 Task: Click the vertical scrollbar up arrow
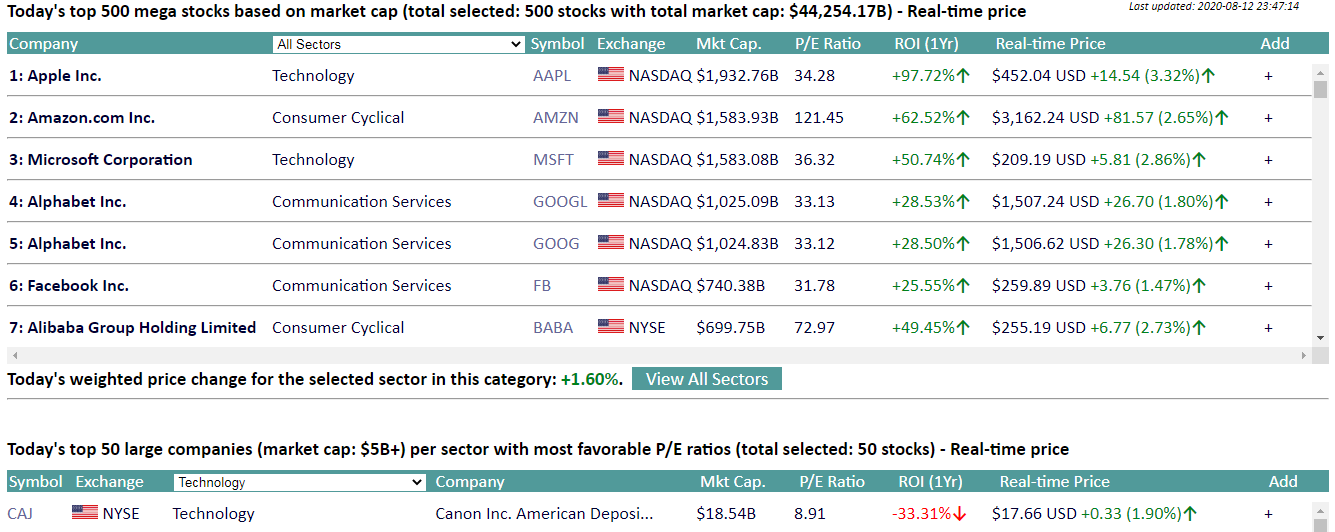1320,71
